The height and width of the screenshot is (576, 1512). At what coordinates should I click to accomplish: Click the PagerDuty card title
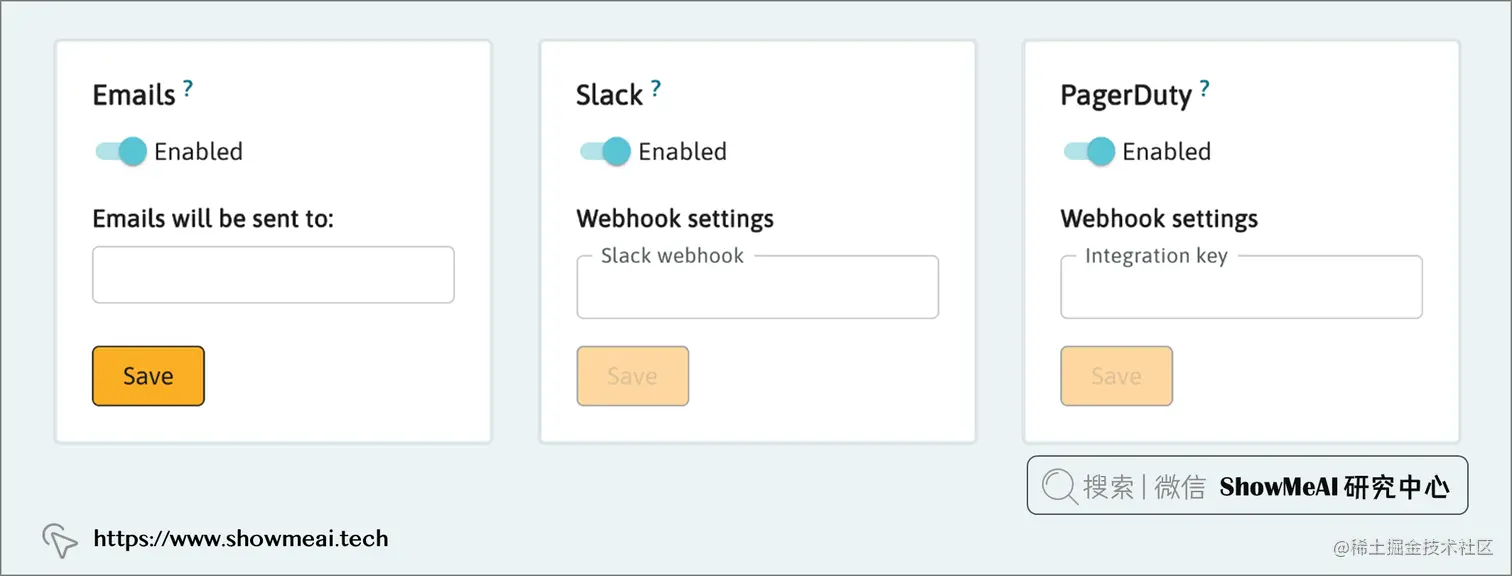(1126, 96)
